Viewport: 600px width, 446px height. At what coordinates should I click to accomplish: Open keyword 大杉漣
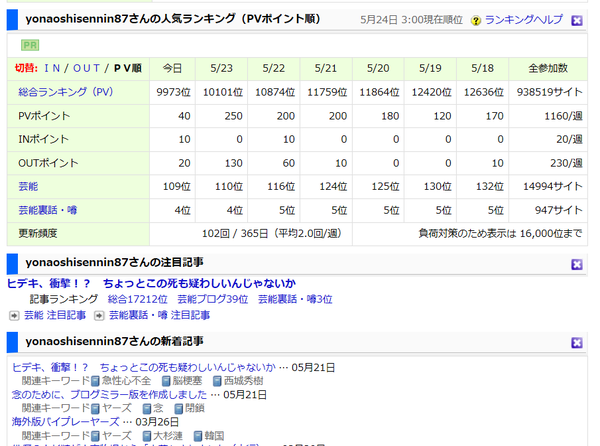tap(168, 436)
